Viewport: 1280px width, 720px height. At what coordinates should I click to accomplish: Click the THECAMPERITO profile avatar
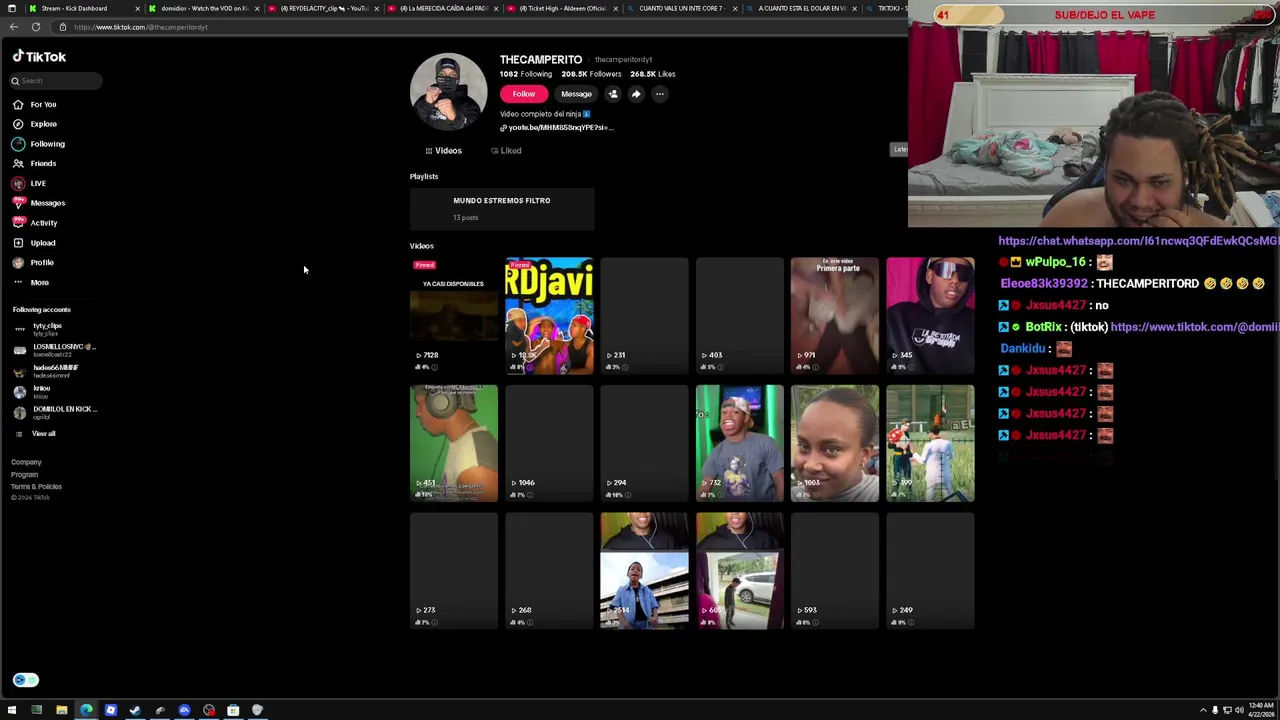click(x=449, y=91)
